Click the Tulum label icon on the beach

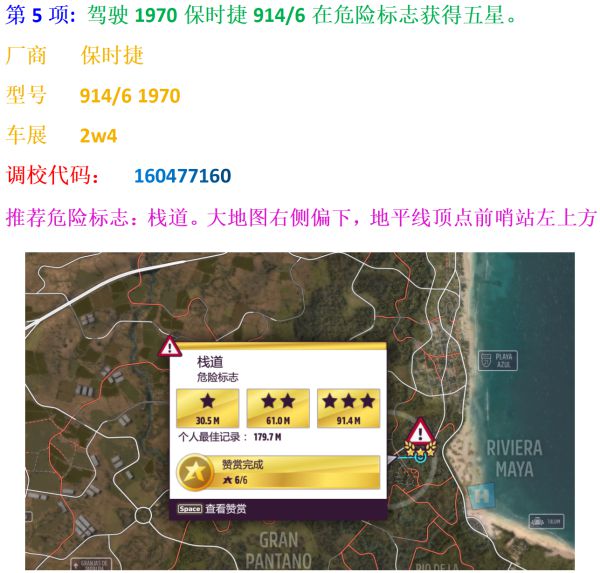[546, 521]
